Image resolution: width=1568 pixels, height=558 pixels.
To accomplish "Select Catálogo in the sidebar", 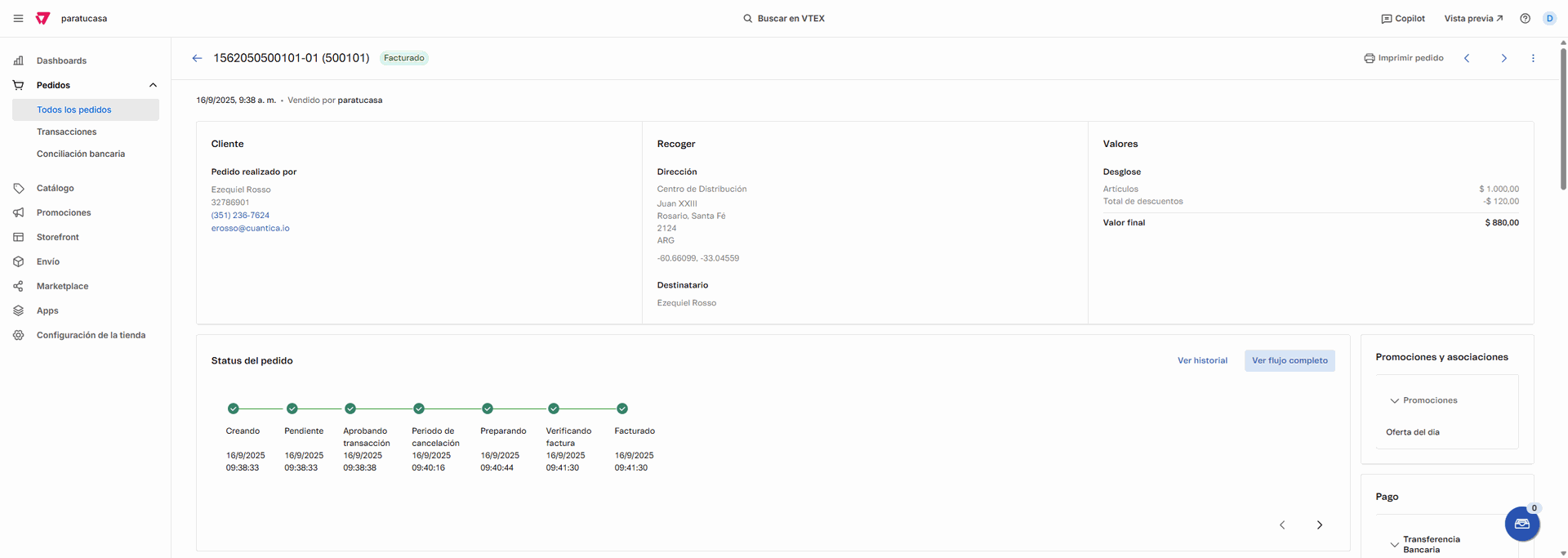I will [55, 188].
